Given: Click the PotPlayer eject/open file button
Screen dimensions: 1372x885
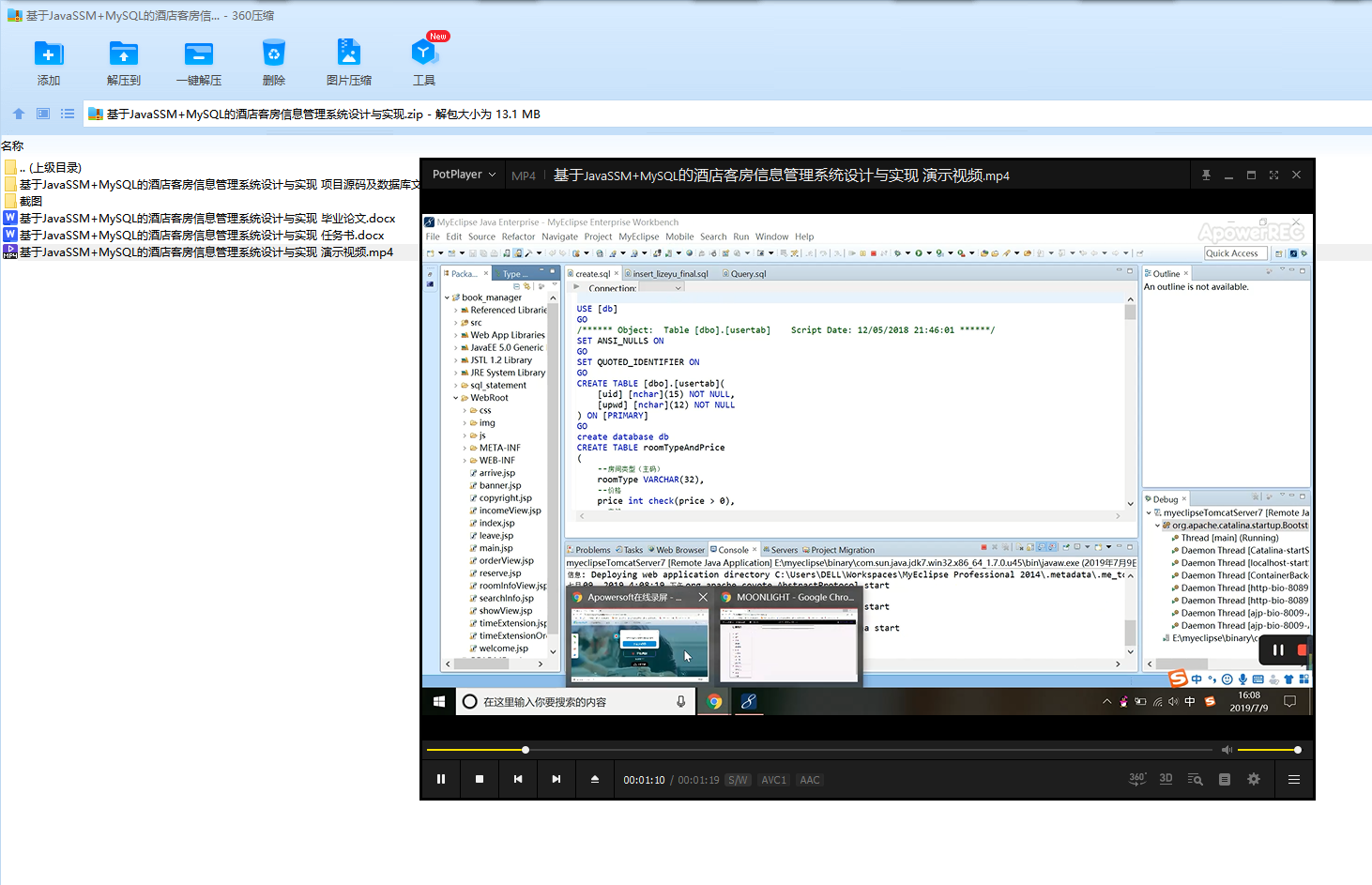Looking at the screenshot, I should (x=595, y=779).
